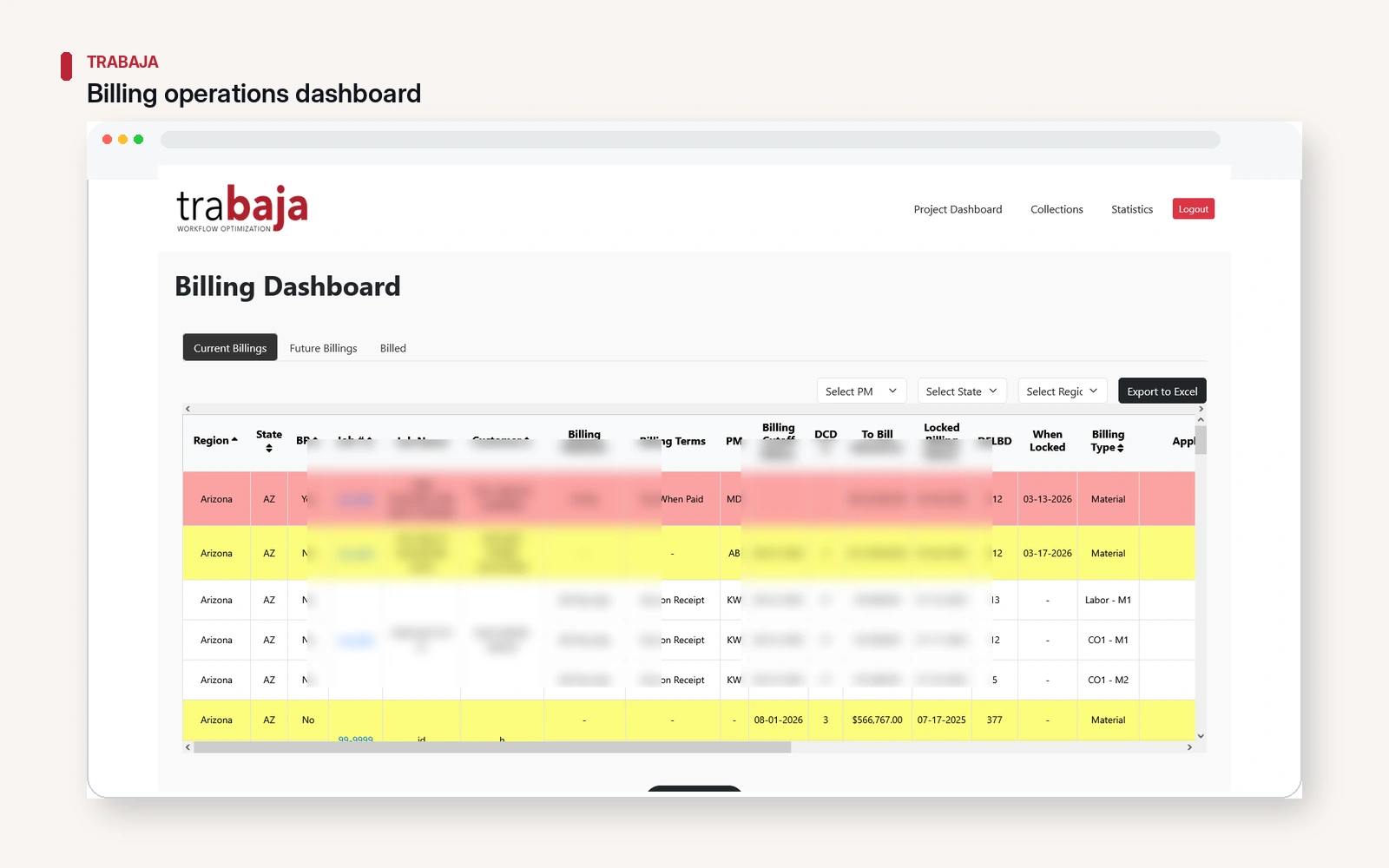Click the bottom scrollbar right arrow
Screen dimensions: 1389x868
click(1189, 747)
